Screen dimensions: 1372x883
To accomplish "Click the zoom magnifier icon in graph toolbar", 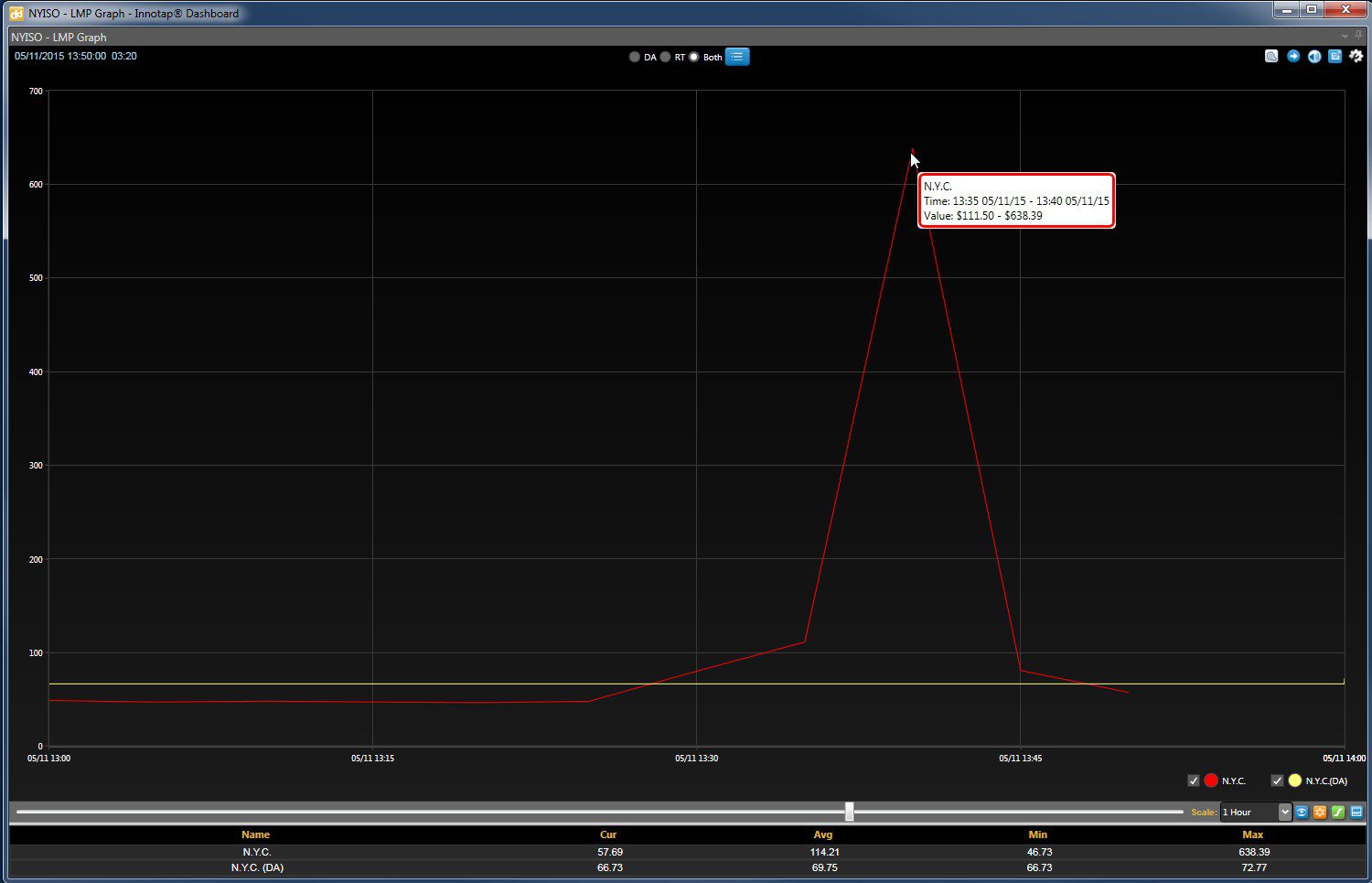I will pos(1271,57).
